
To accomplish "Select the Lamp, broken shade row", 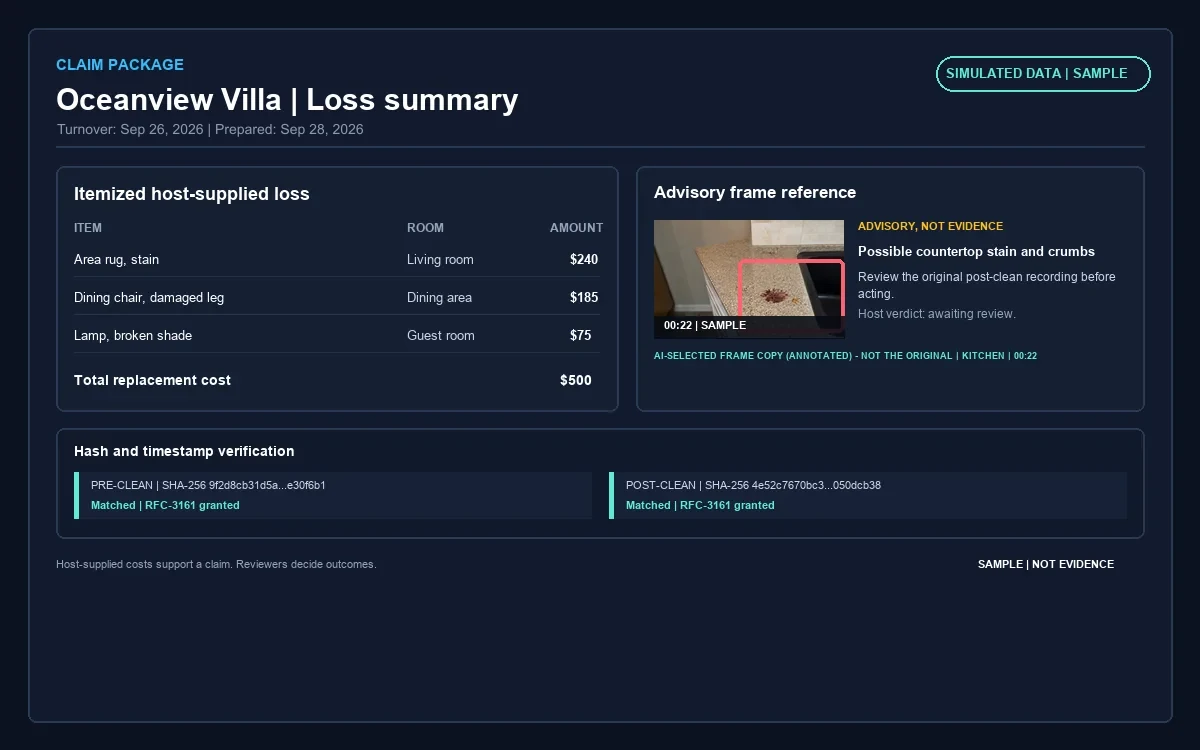I will click(337, 335).
